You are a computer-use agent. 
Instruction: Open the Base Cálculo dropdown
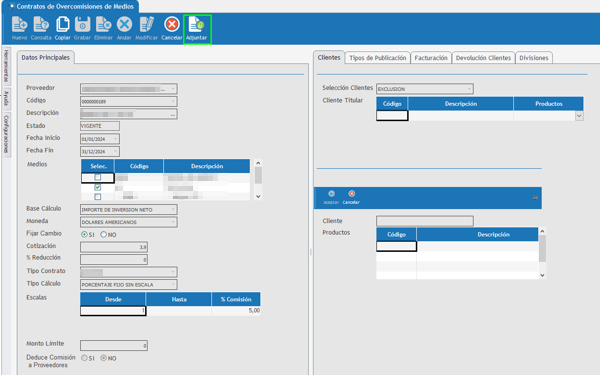(x=173, y=209)
